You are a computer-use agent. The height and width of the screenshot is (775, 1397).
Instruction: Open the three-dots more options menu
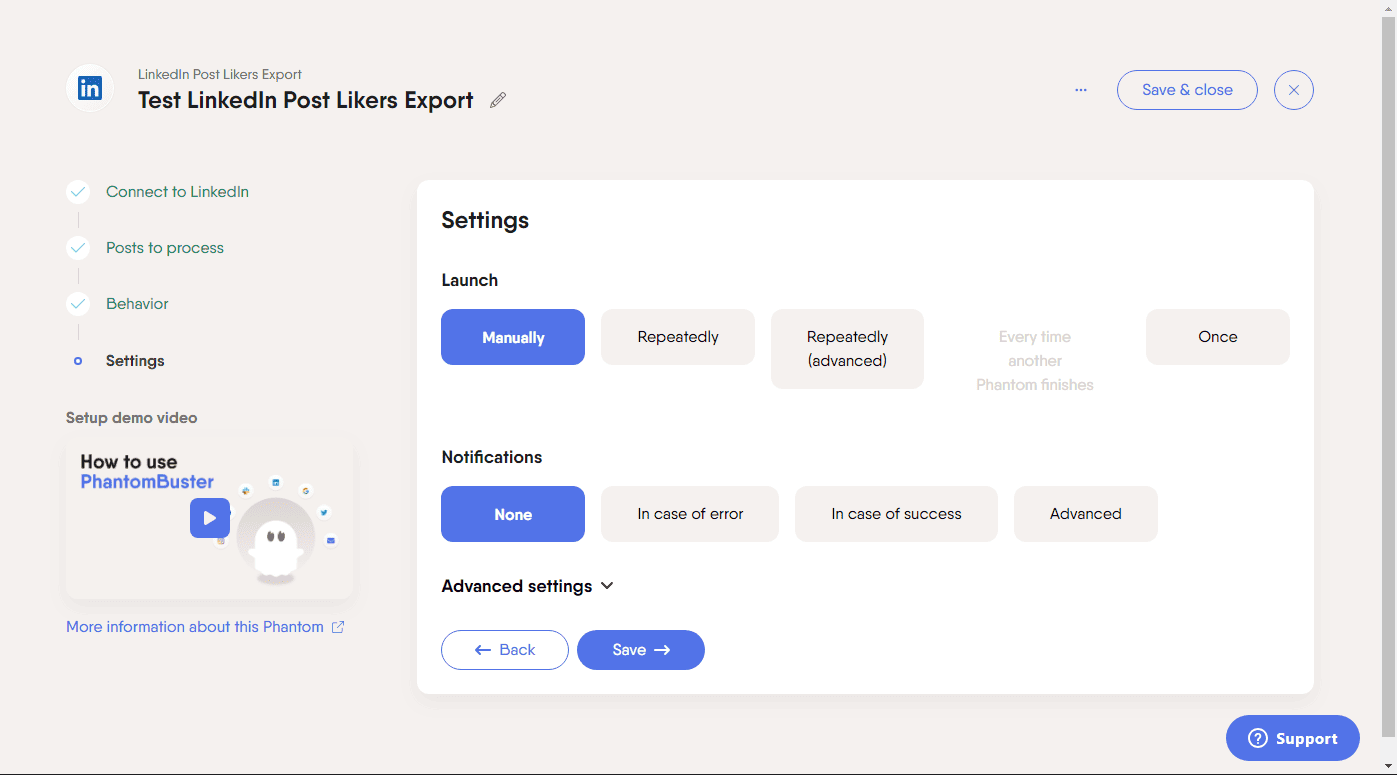(x=1081, y=90)
